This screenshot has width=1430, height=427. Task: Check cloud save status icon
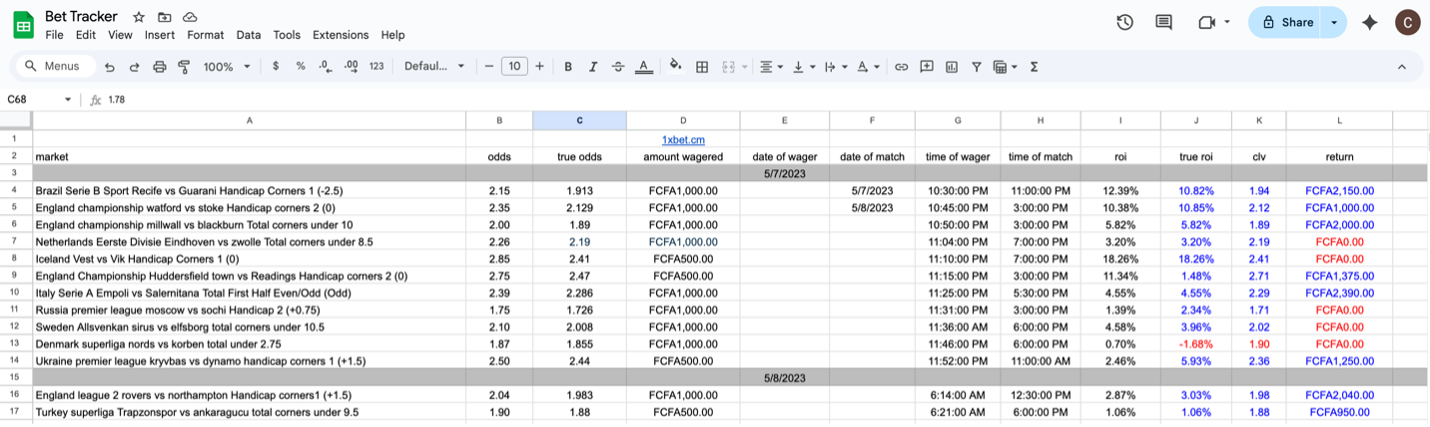(190, 17)
